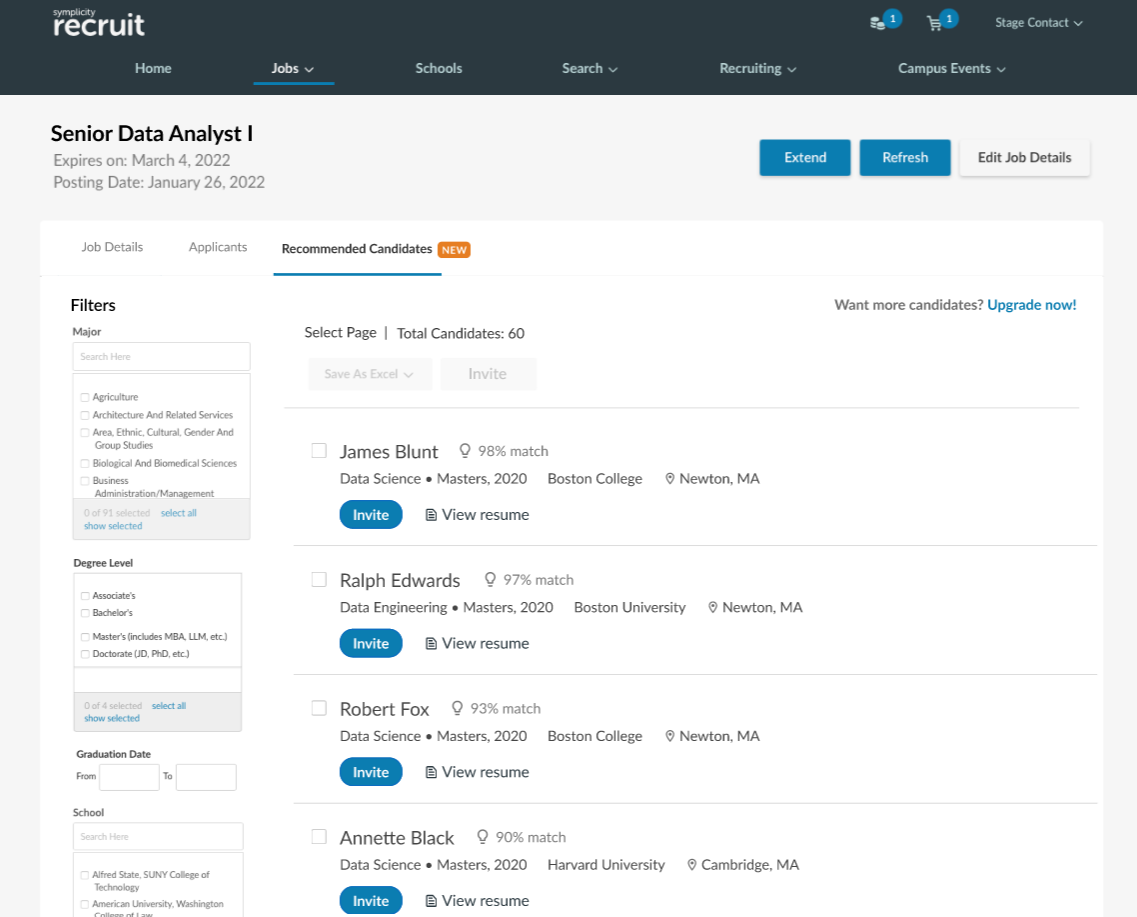
Task: Check the Agriculture major filter
Action: [85, 397]
